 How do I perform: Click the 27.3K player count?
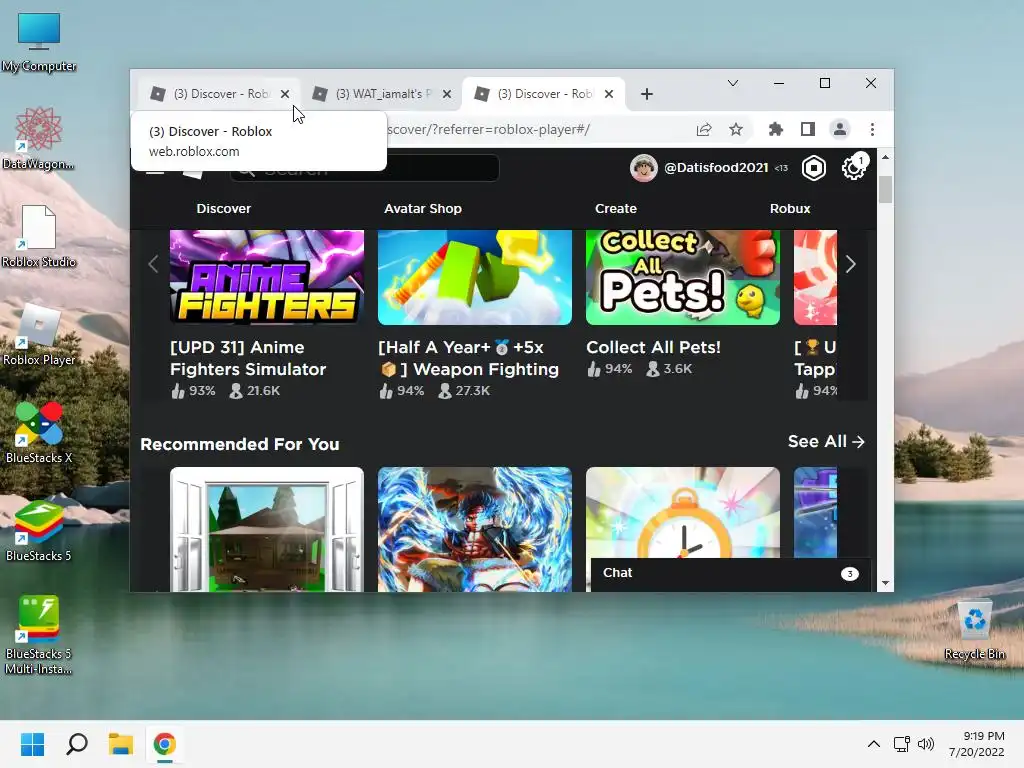coord(464,391)
